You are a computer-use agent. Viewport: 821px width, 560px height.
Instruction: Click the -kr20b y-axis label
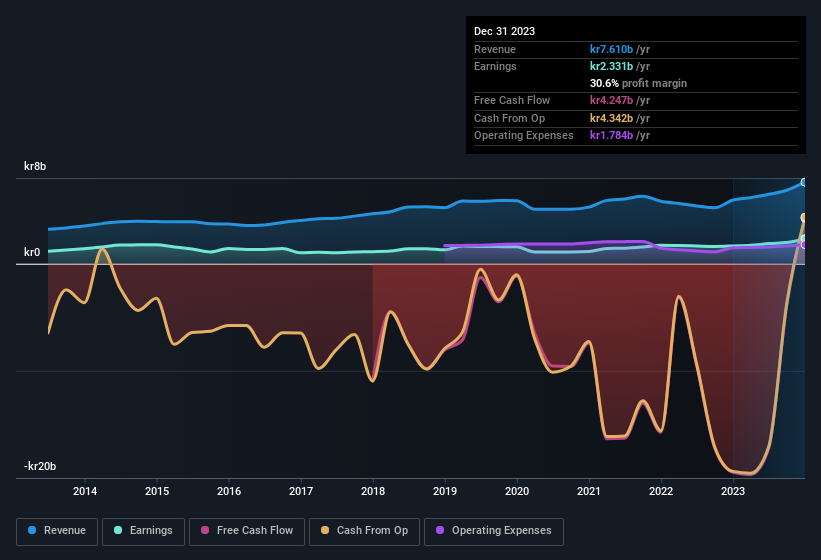(x=40, y=466)
